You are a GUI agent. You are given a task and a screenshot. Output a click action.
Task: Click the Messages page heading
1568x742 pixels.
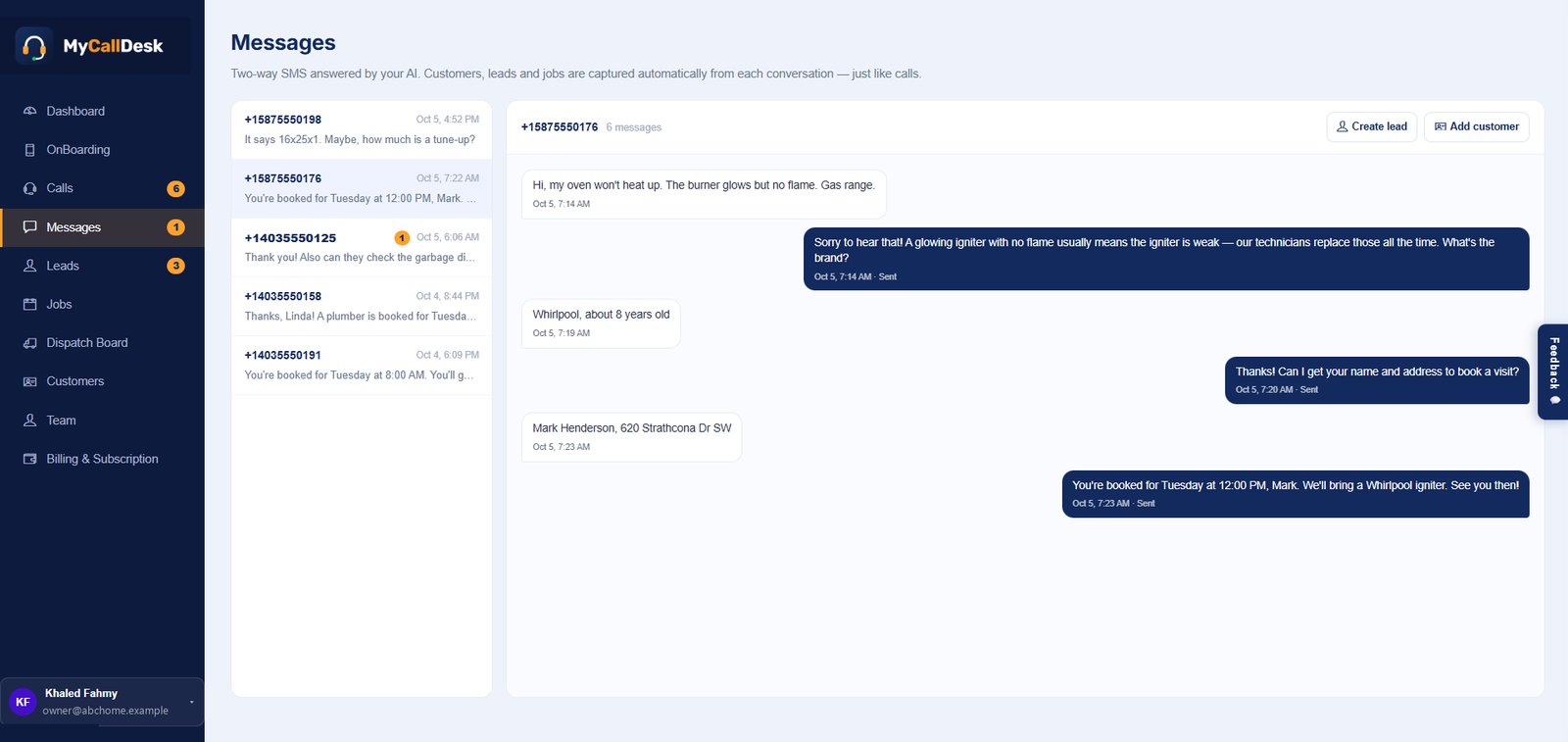283,43
